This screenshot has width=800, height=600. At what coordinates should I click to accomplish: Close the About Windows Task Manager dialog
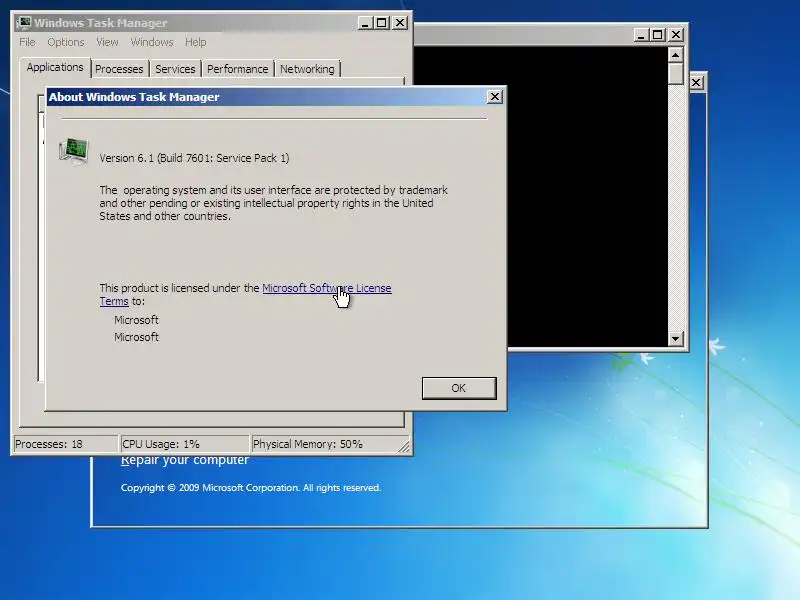[x=494, y=97]
